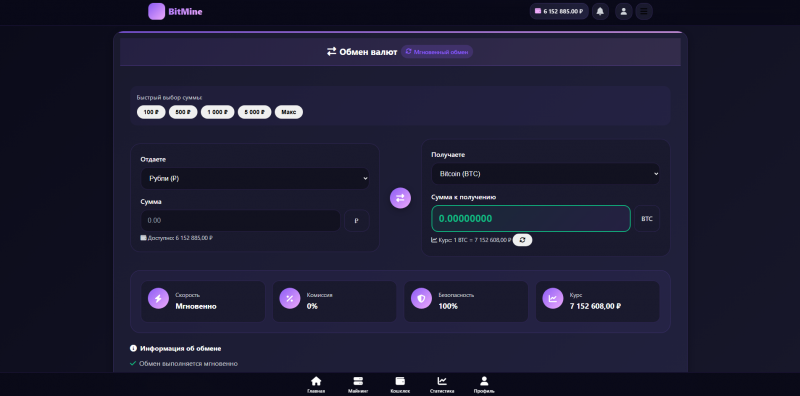
Task: Open Профиль in bottom navigation
Action: (484, 384)
